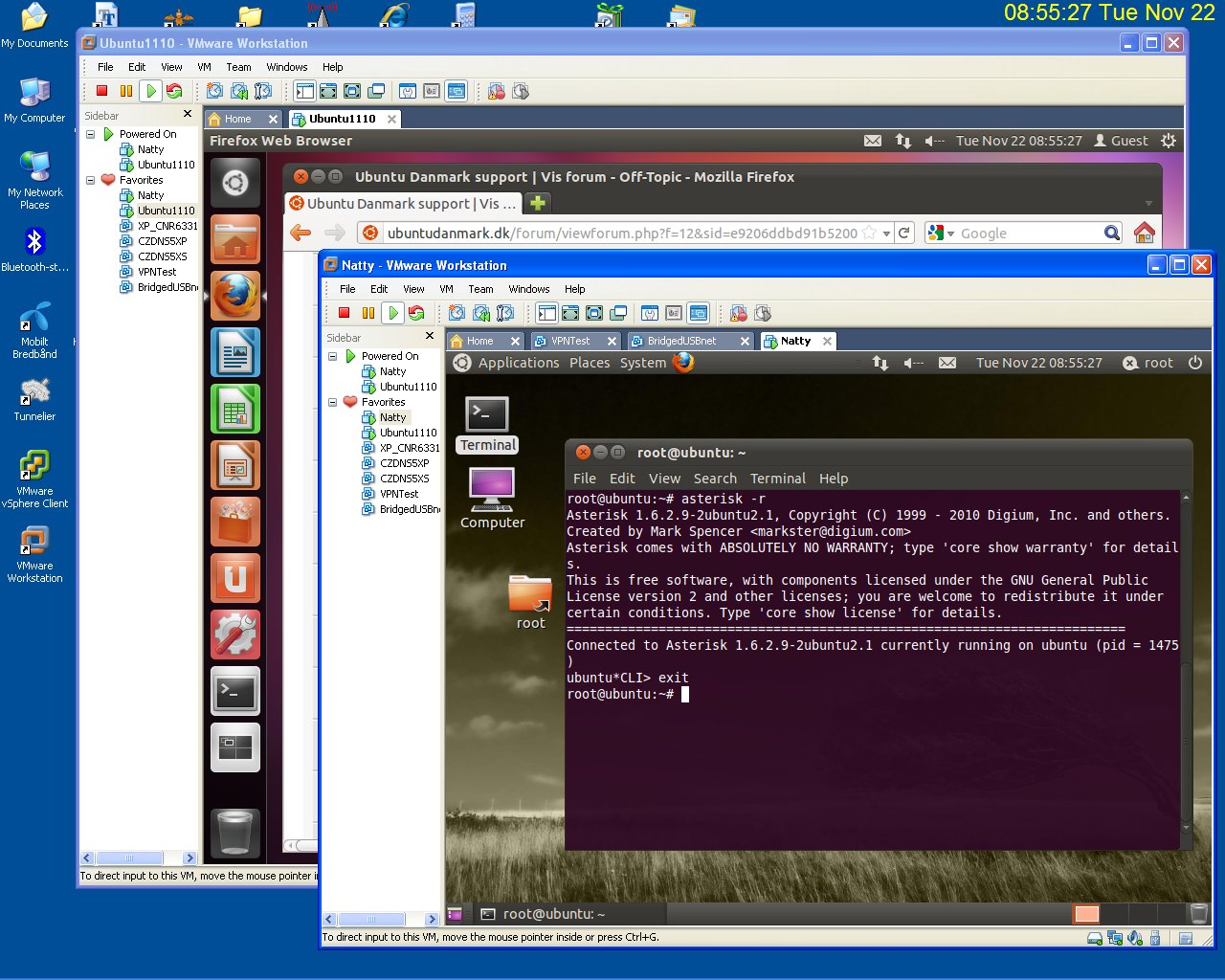The width and height of the screenshot is (1225, 980).
Task: Toggle summary view in Natty window toolbar
Action: [650, 313]
